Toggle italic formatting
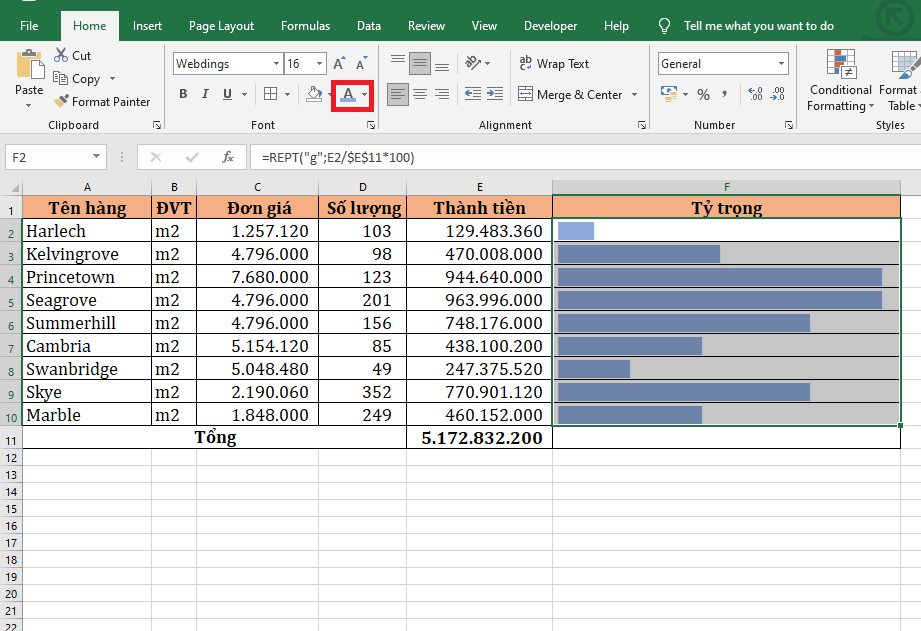This screenshot has height=631, width=921. click(x=205, y=94)
